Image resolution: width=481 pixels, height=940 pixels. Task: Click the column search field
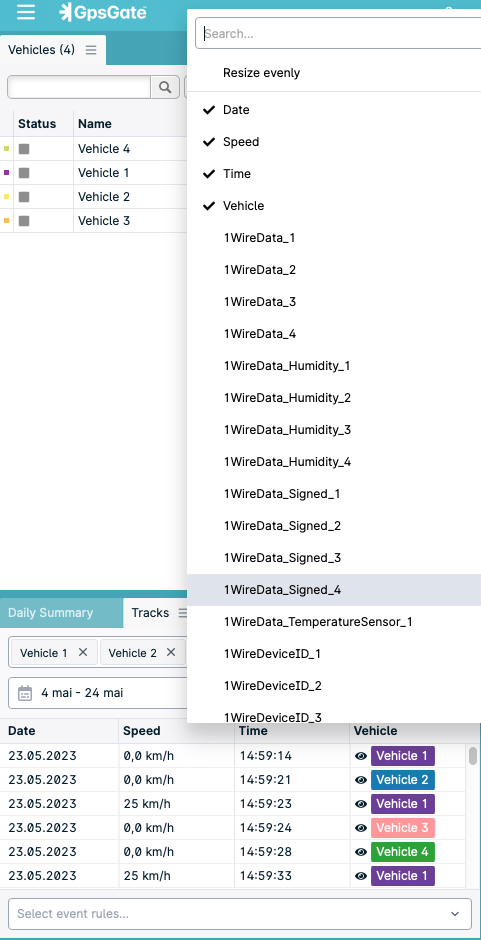[x=341, y=34]
